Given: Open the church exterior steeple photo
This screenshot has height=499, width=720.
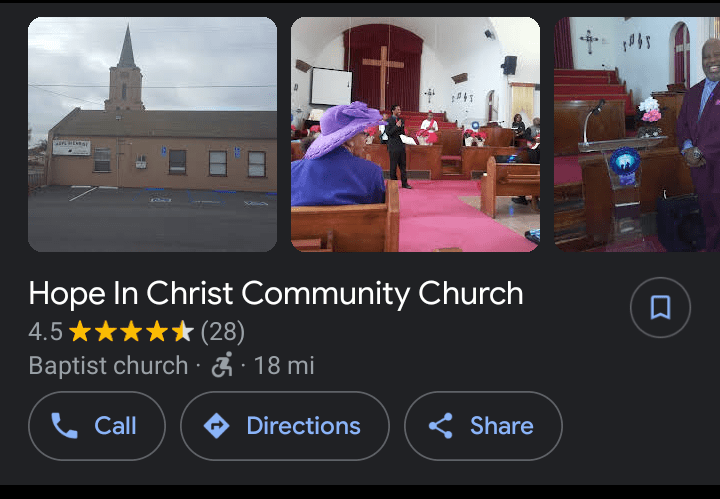Looking at the screenshot, I should 152,135.
